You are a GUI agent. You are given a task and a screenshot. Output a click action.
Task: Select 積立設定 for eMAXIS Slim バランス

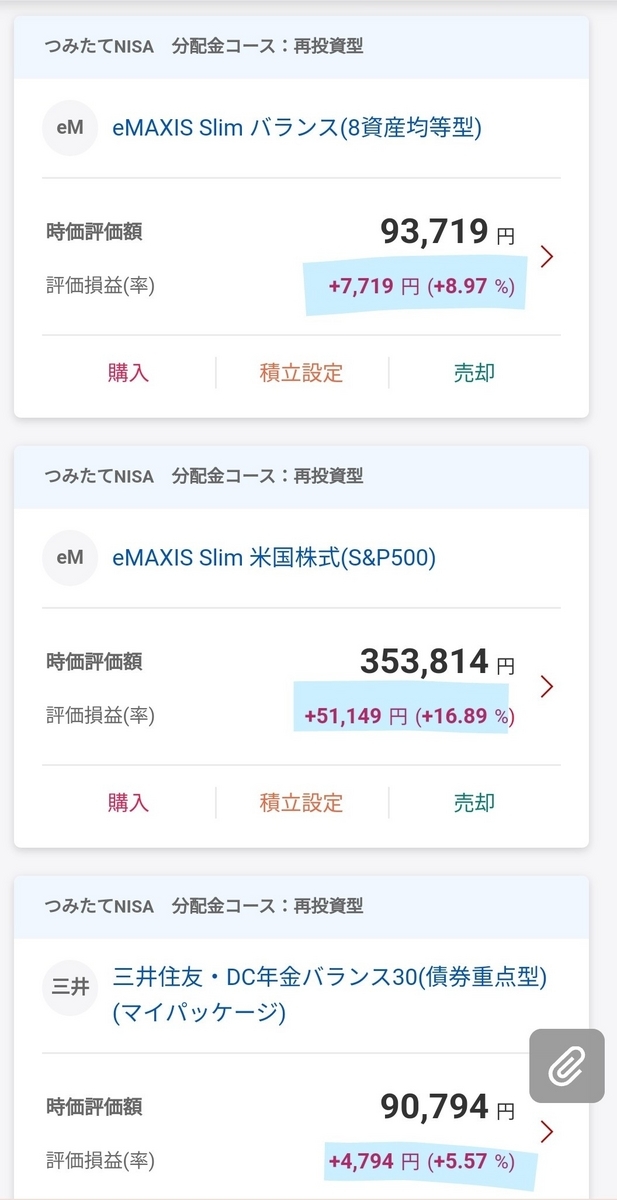(301, 373)
